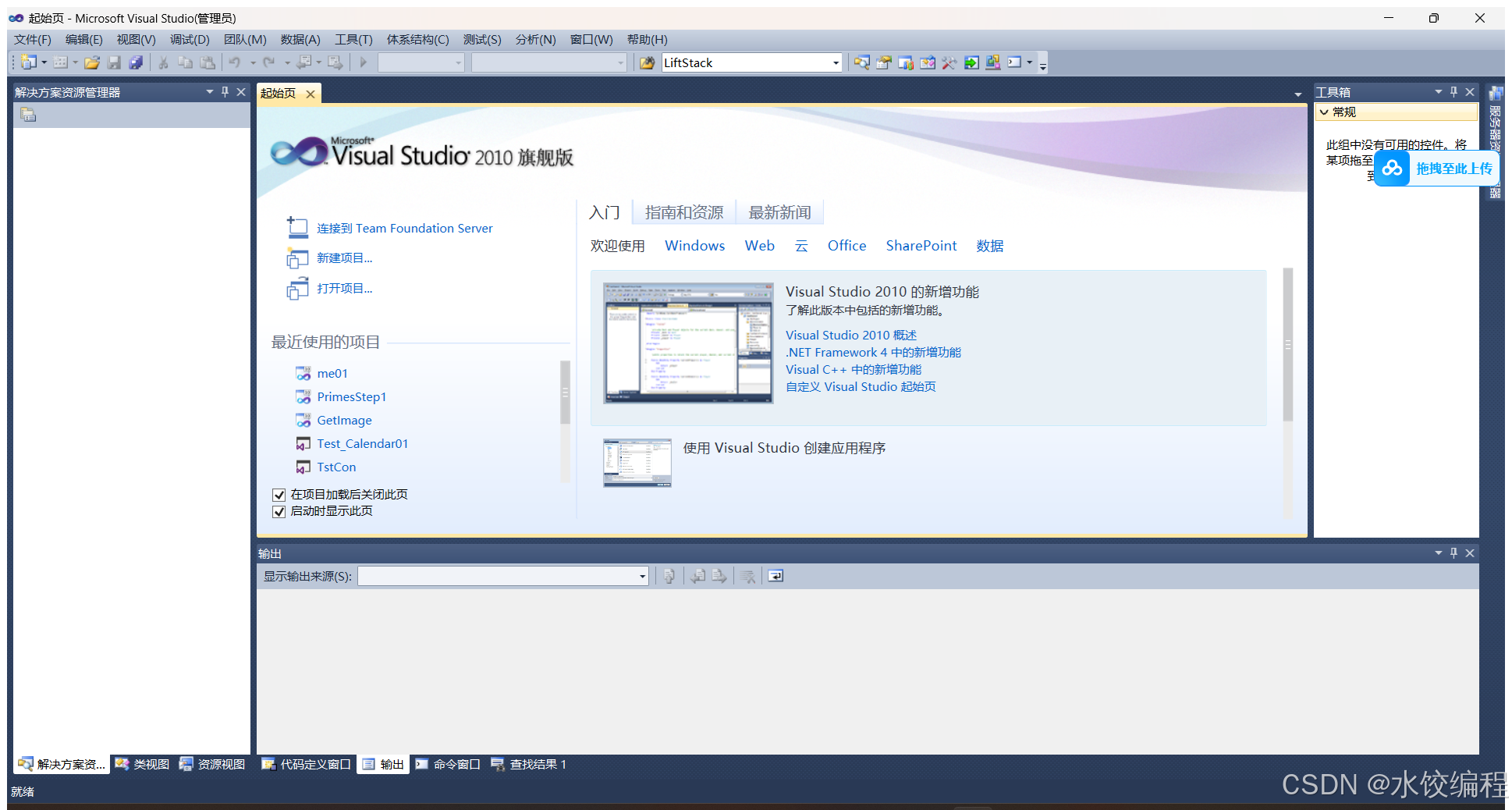Click the Command Window toolbar icon
Screen dimensions: 1512x810
[x=1014, y=62]
